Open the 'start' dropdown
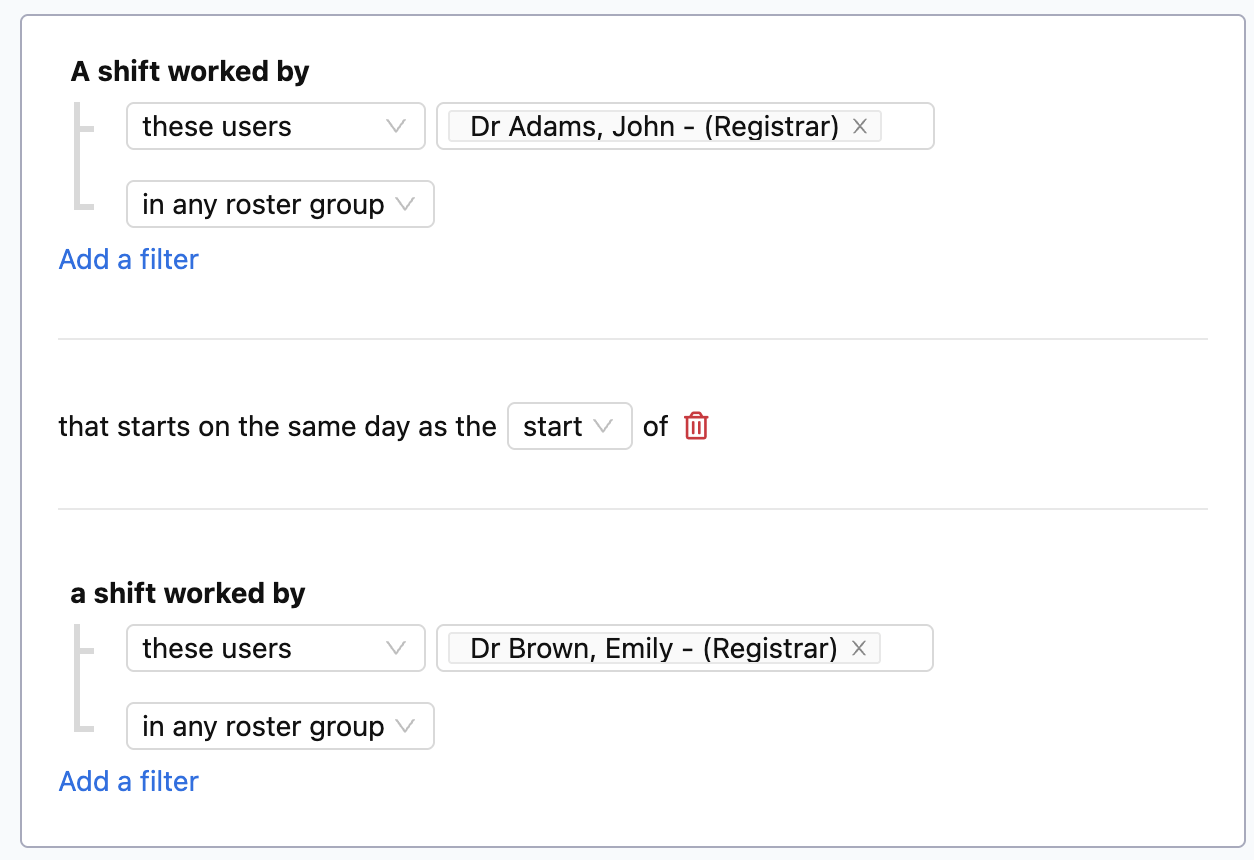Screen dimensions: 1254x860 (x=570, y=426)
